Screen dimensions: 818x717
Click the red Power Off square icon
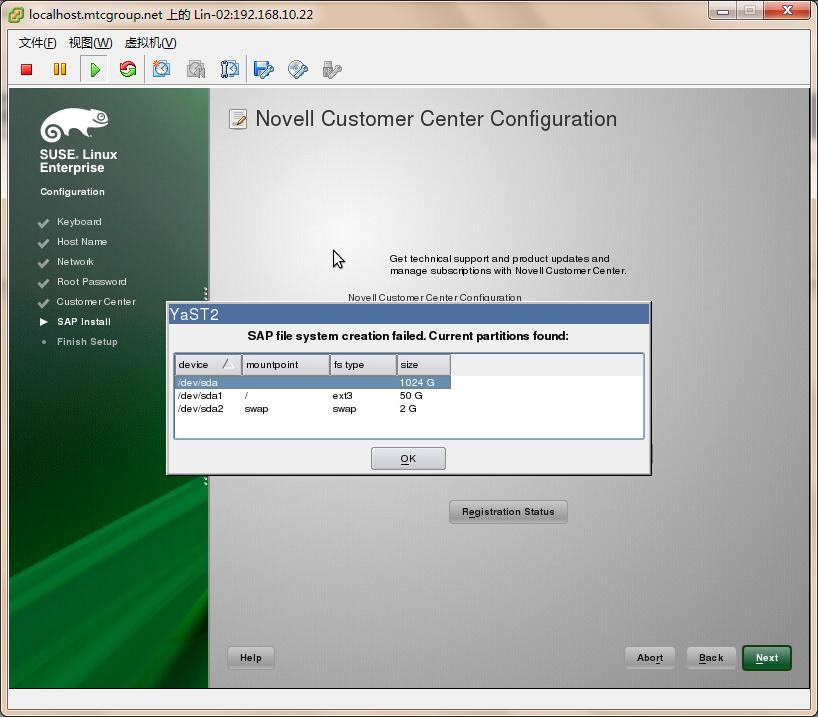27,69
